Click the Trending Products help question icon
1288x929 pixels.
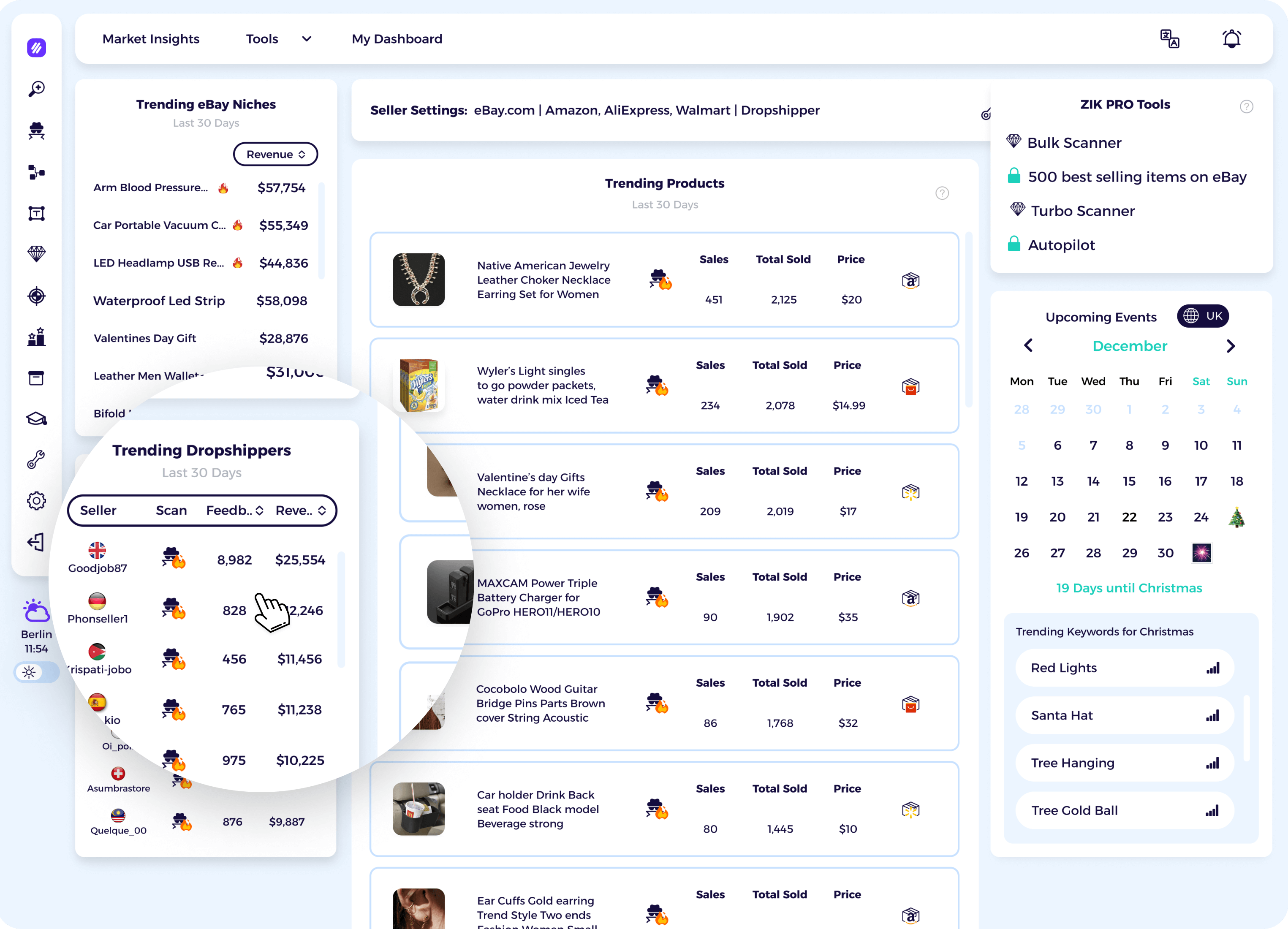pyautogui.click(x=942, y=193)
